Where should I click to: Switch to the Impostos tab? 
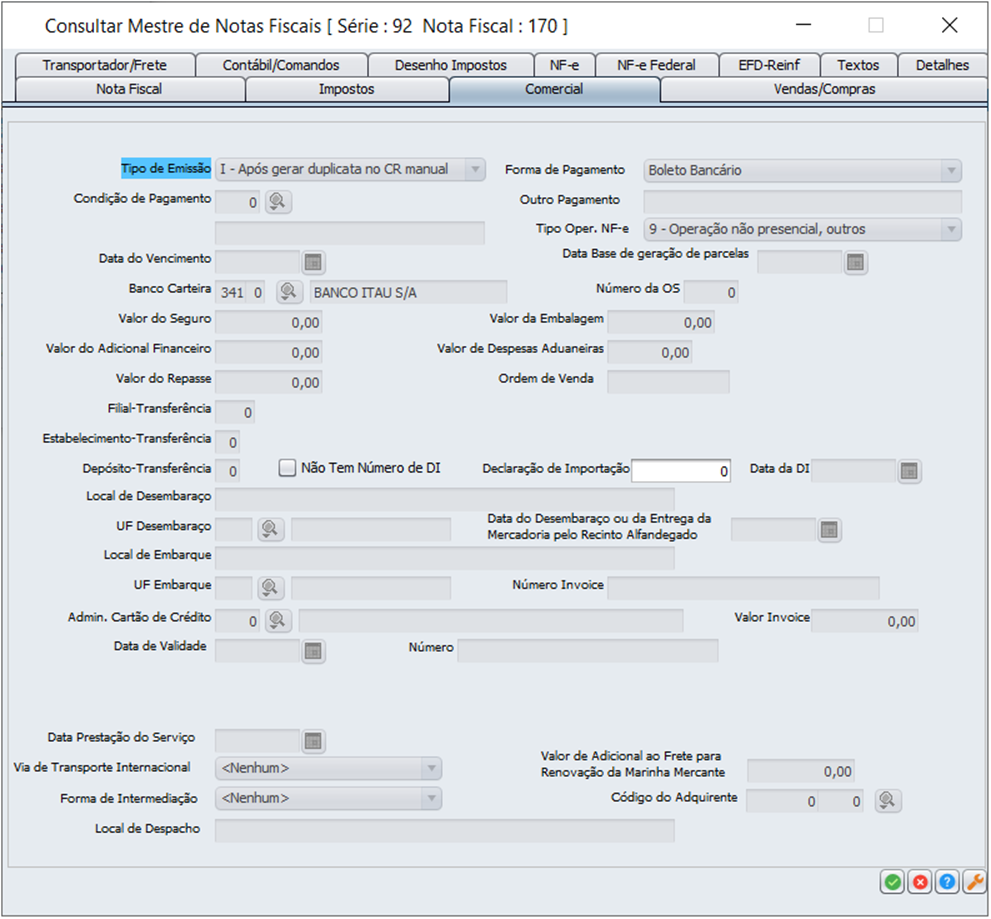(346, 90)
